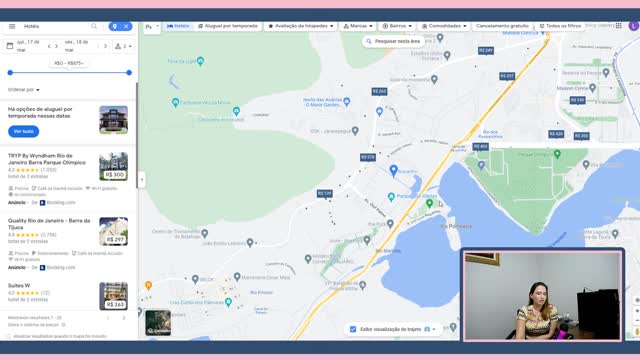Open the Comodidades filter dropdown

(x=444, y=26)
